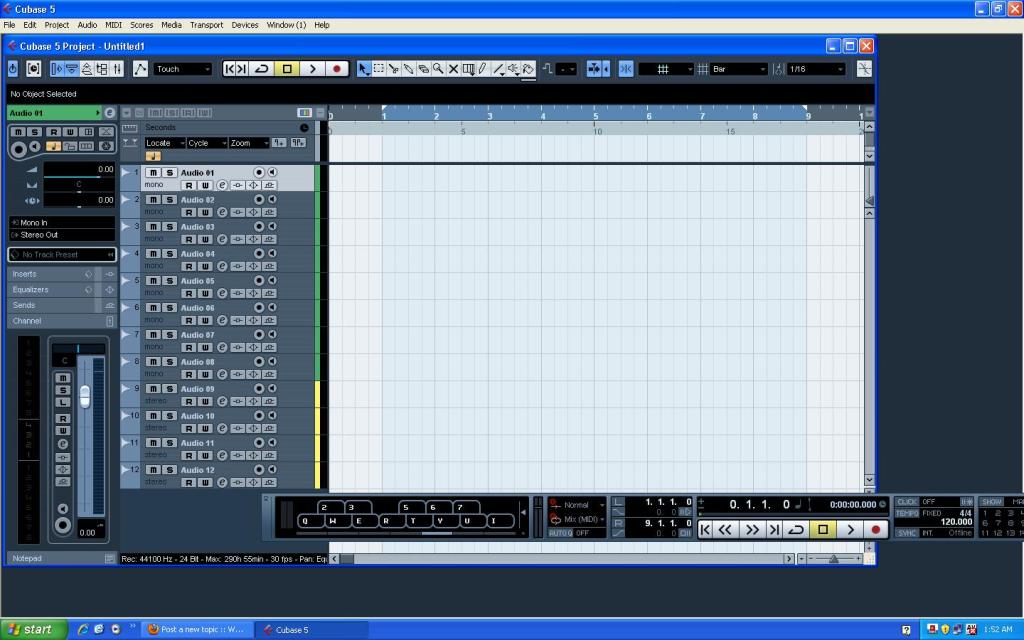The image size is (1024, 640).
Task: Toggle Autoscroll button in toolbar
Action: [x=594, y=69]
